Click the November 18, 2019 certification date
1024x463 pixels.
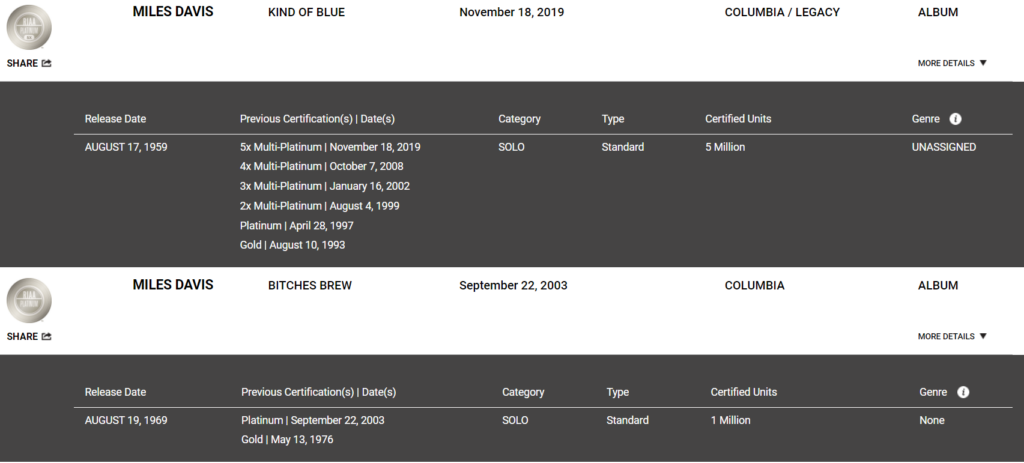tap(513, 12)
